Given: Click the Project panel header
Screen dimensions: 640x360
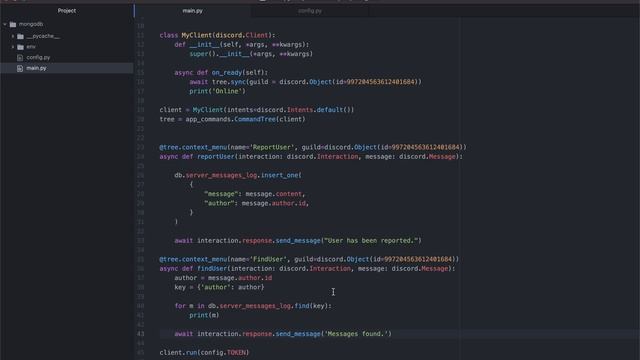Looking at the screenshot, I should point(67,11).
